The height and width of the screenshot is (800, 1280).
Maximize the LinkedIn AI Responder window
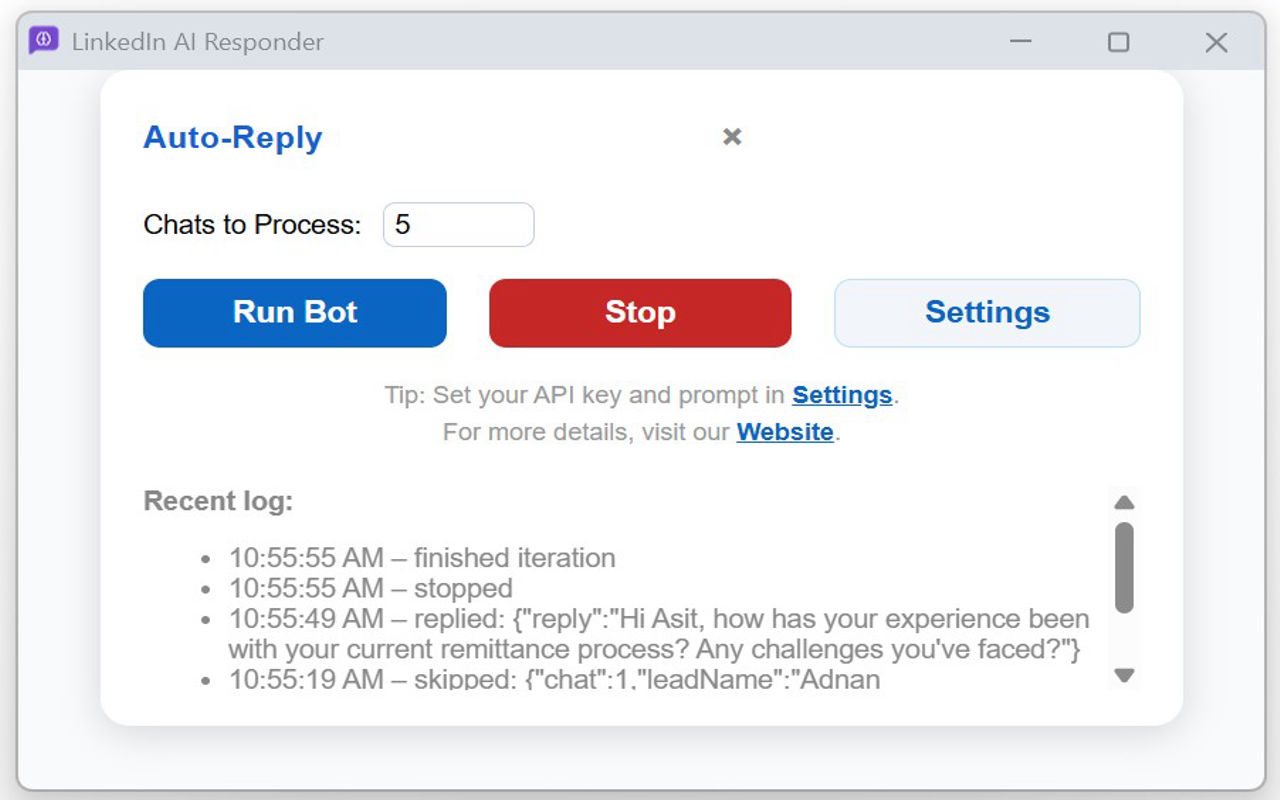[1119, 42]
